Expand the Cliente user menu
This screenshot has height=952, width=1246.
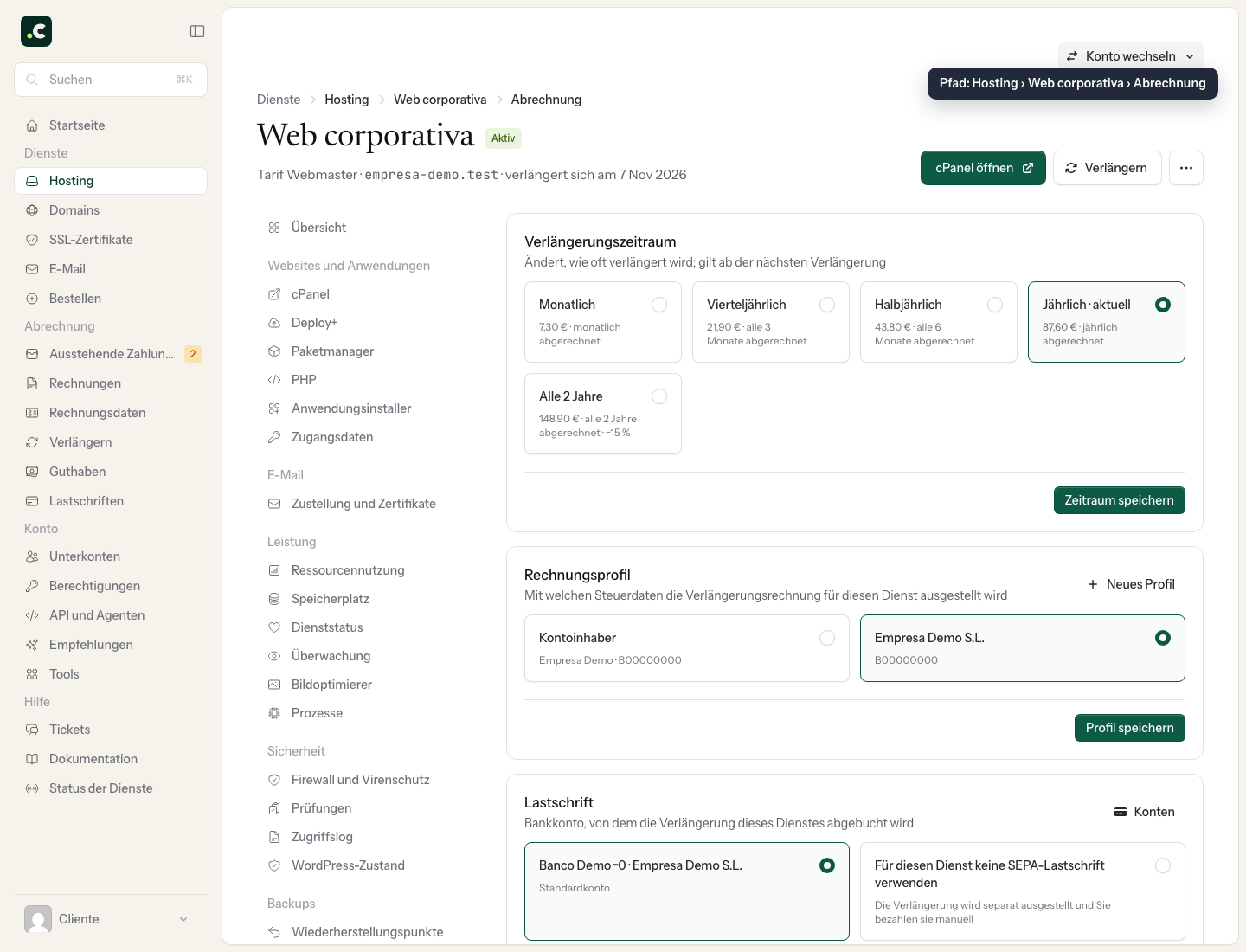[111, 919]
